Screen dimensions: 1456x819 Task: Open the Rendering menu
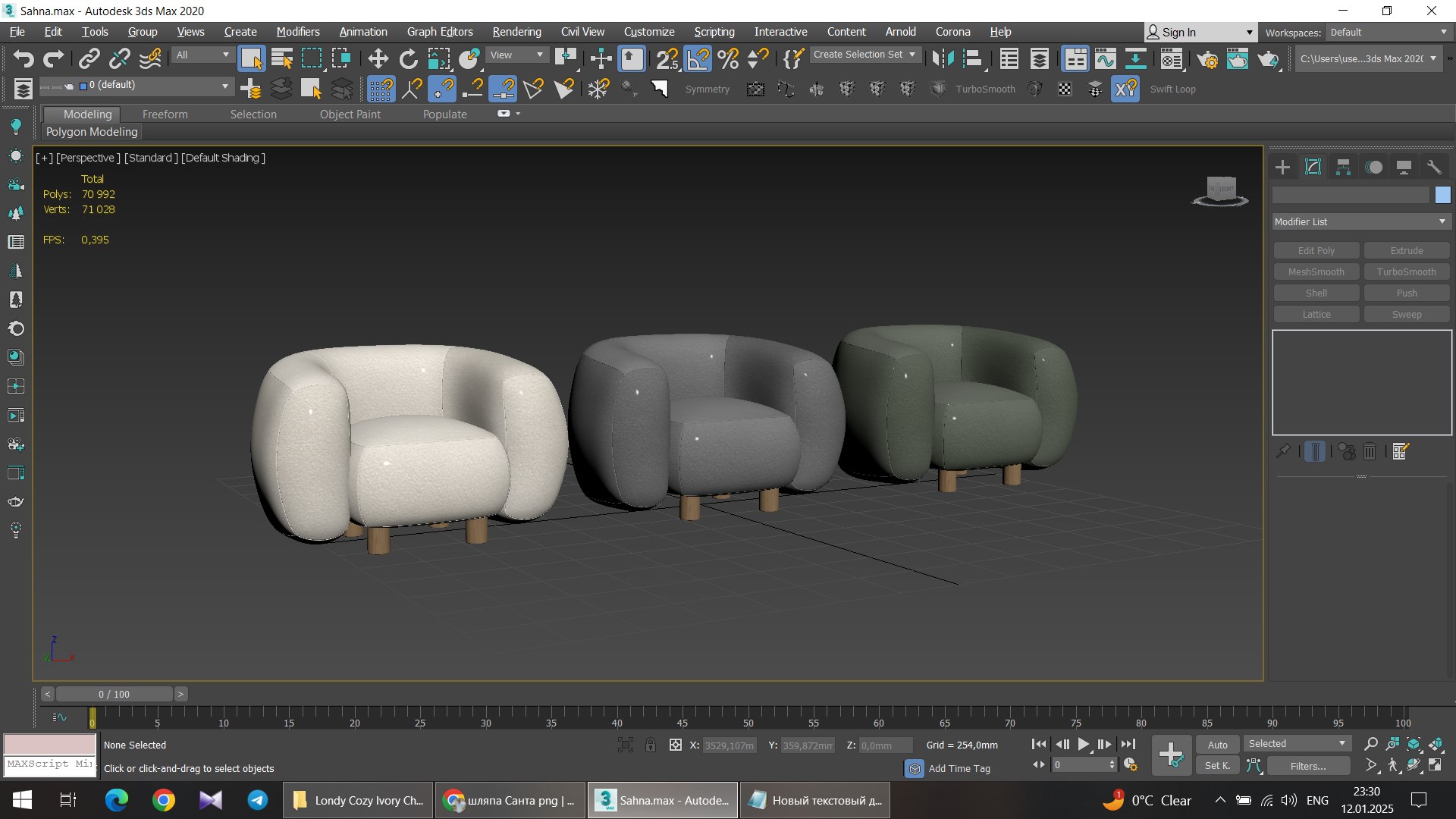516,32
